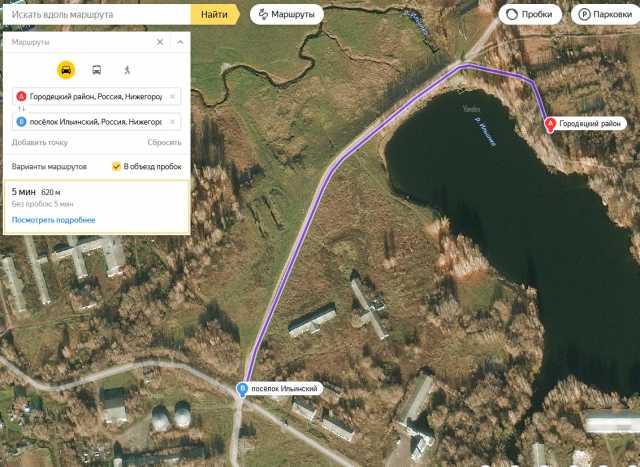Open the 5 мин 620 м route card
The width and height of the screenshot is (640, 467).
97,207
